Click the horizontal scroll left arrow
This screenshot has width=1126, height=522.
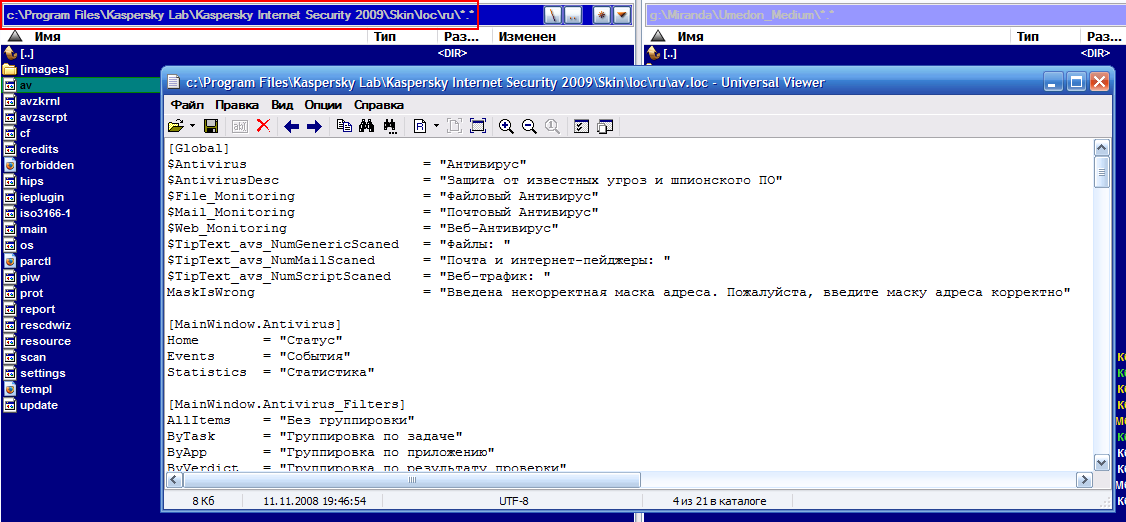[x=175, y=478]
